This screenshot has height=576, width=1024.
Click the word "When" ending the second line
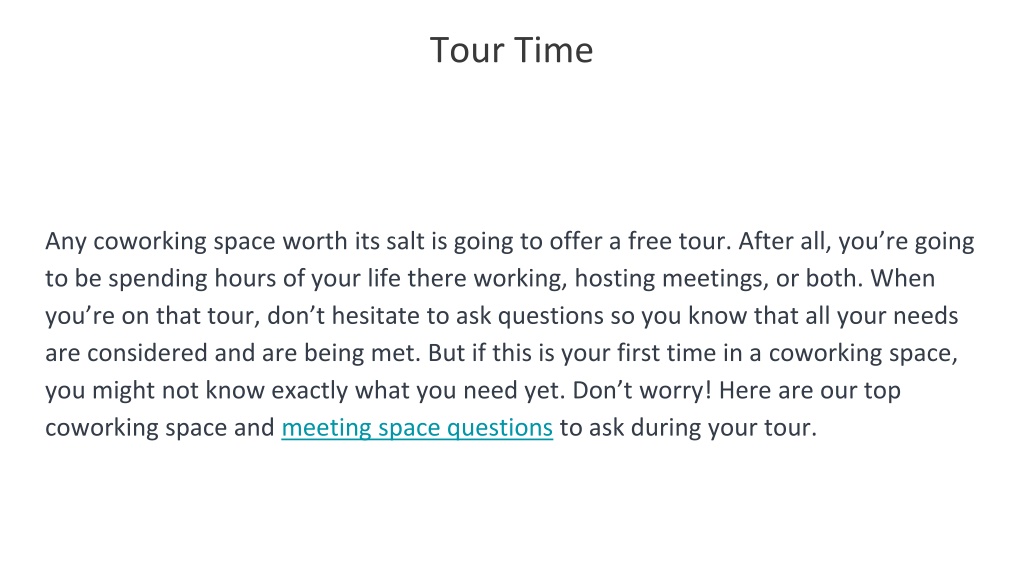pyautogui.click(x=903, y=279)
